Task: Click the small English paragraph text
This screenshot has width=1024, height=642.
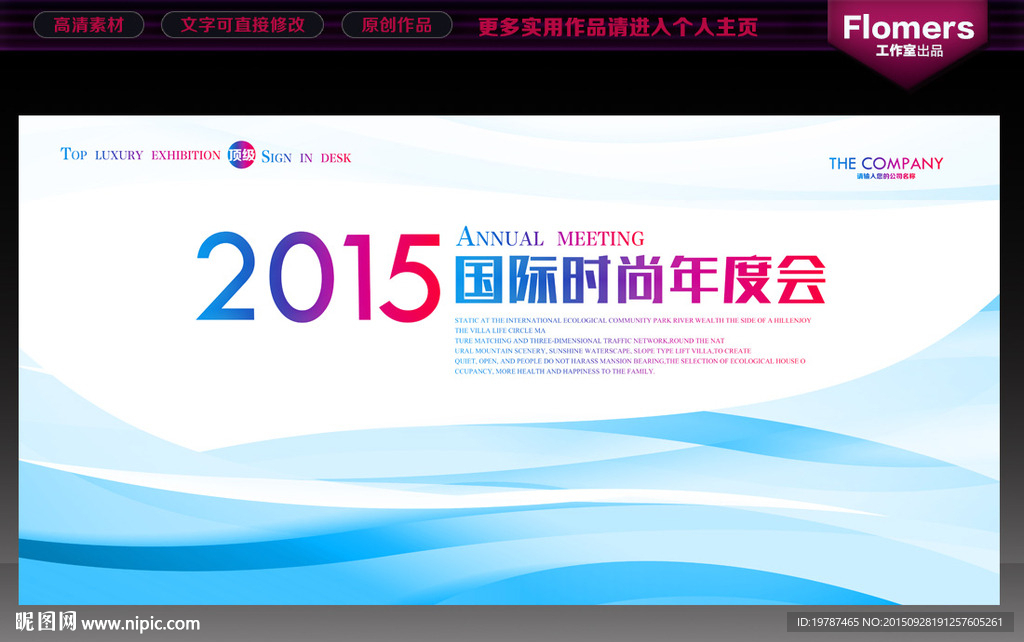Action: pos(633,345)
